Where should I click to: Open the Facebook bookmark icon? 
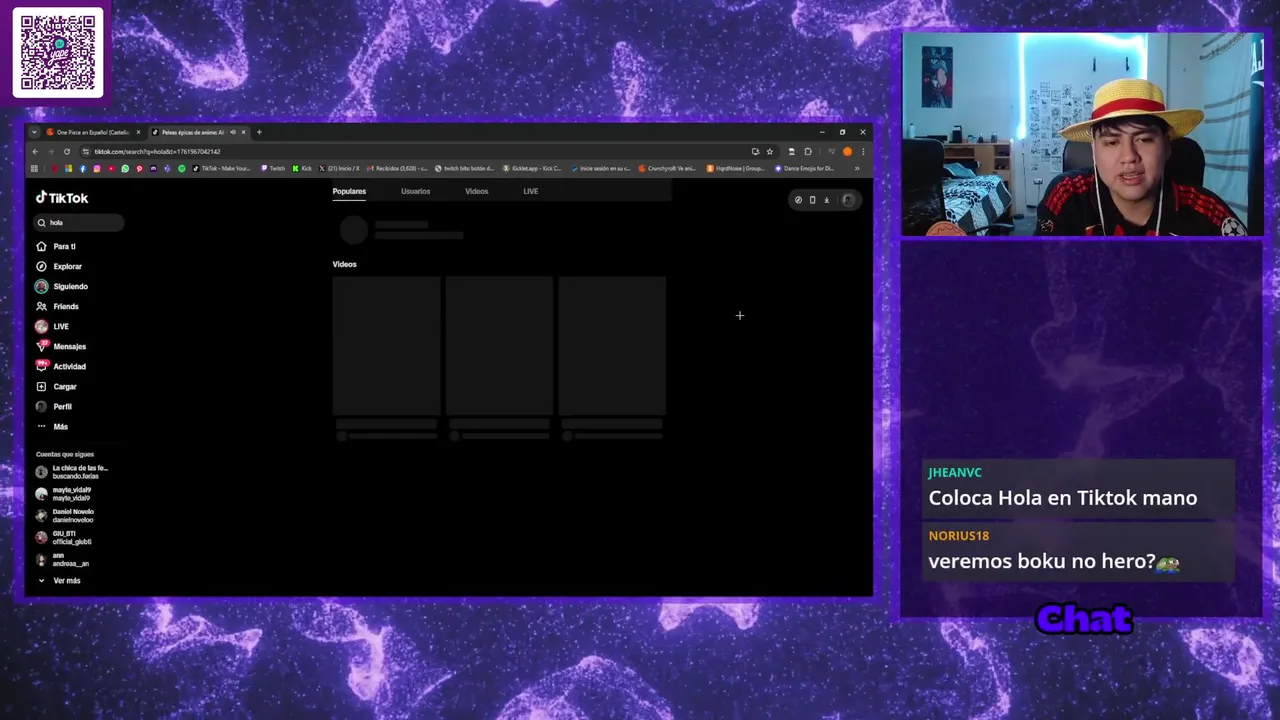coord(83,168)
